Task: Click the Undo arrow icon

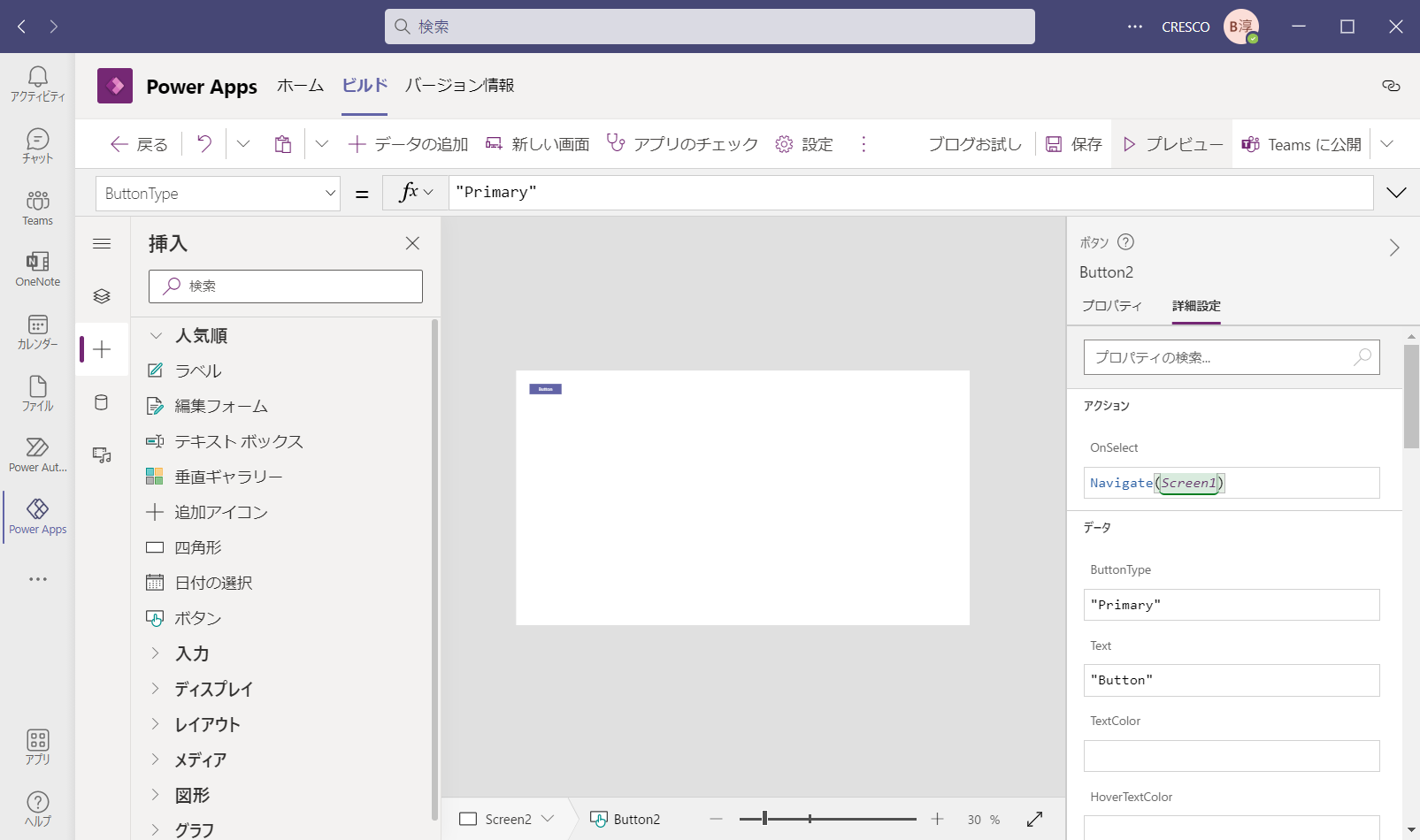Action: pyautogui.click(x=204, y=144)
